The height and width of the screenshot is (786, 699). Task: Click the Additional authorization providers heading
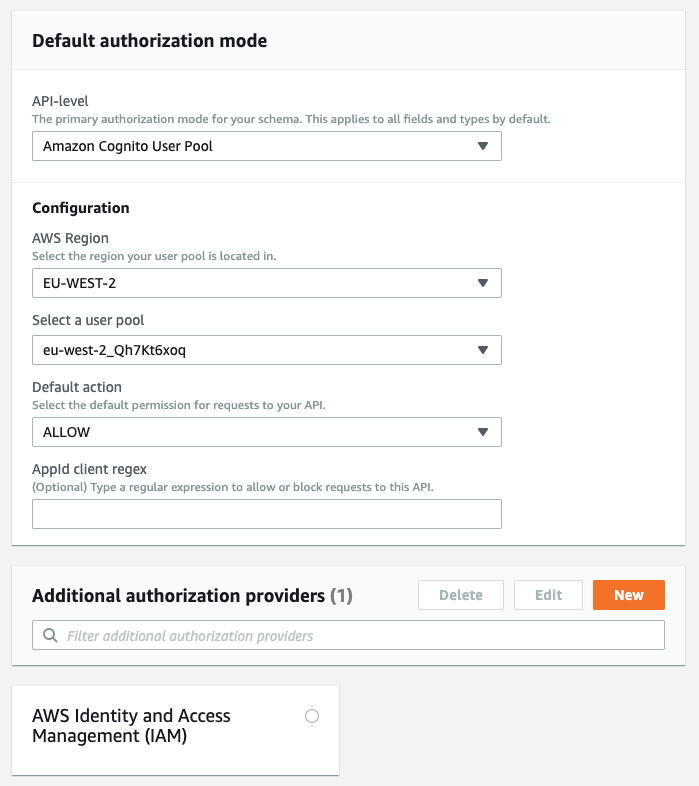pyautogui.click(x=193, y=596)
